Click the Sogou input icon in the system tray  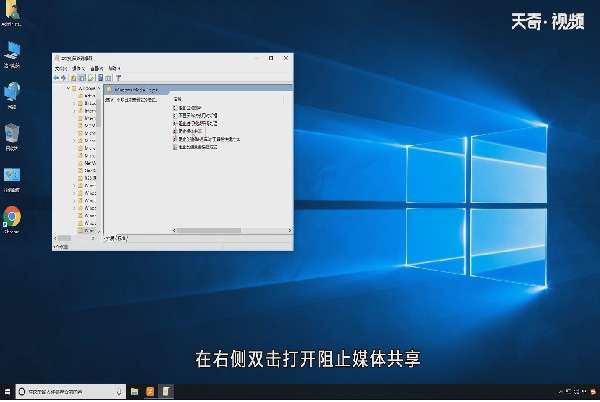(x=593, y=392)
